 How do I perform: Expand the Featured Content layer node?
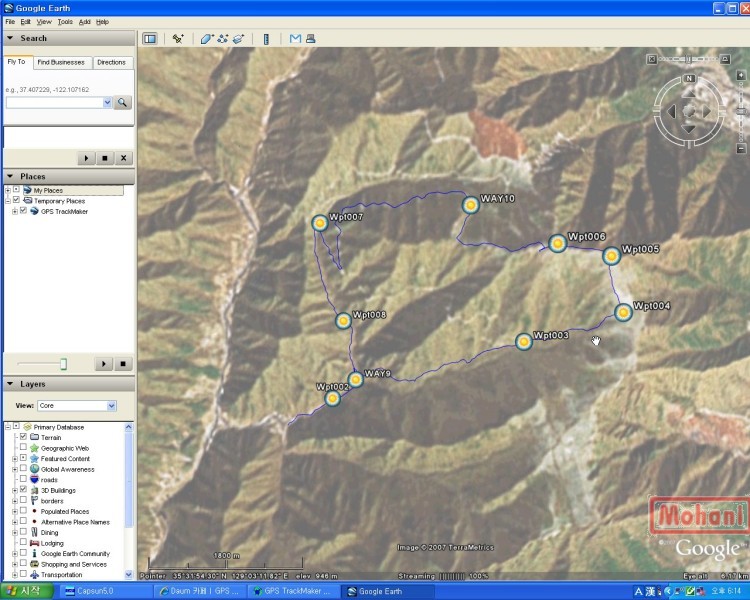click(x=15, y=458)
